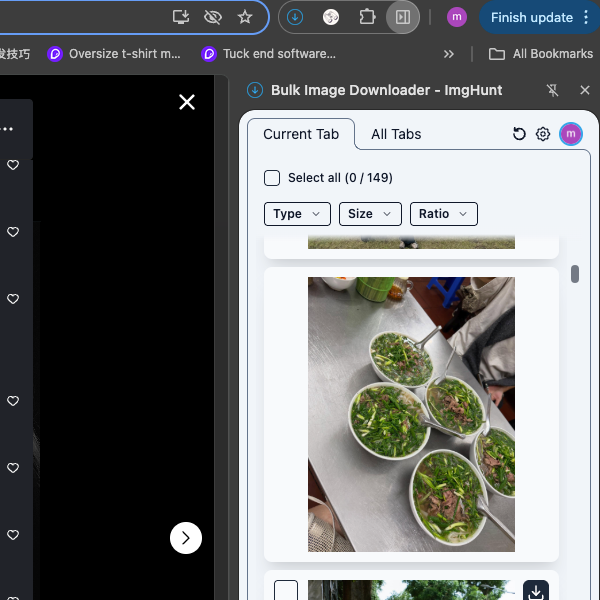This screenshot has width=600, height=600.
Task: Open ImgHunt user account avatar
Action: (x=571, y=134)
